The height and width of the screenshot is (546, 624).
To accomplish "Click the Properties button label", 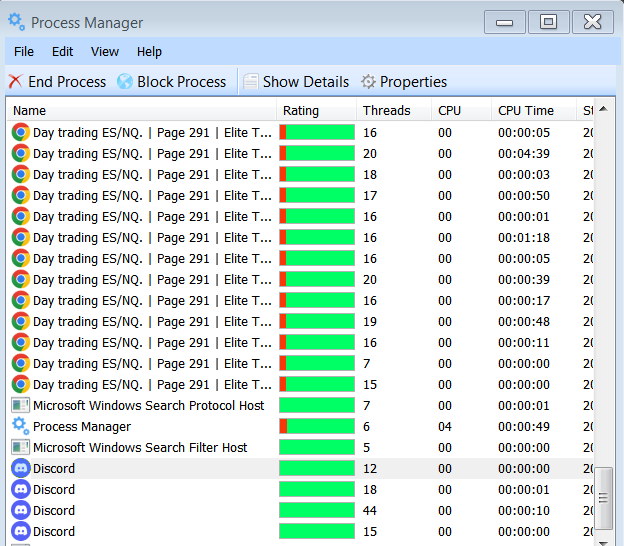I will [x=413, y=82].
